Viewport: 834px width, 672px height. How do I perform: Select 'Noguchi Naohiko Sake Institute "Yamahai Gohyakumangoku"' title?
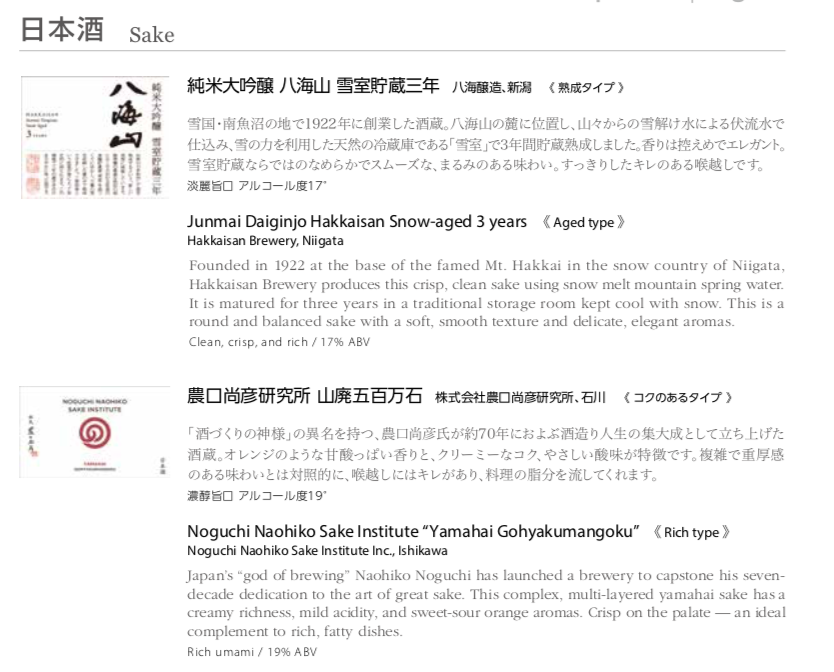(413, 532)
